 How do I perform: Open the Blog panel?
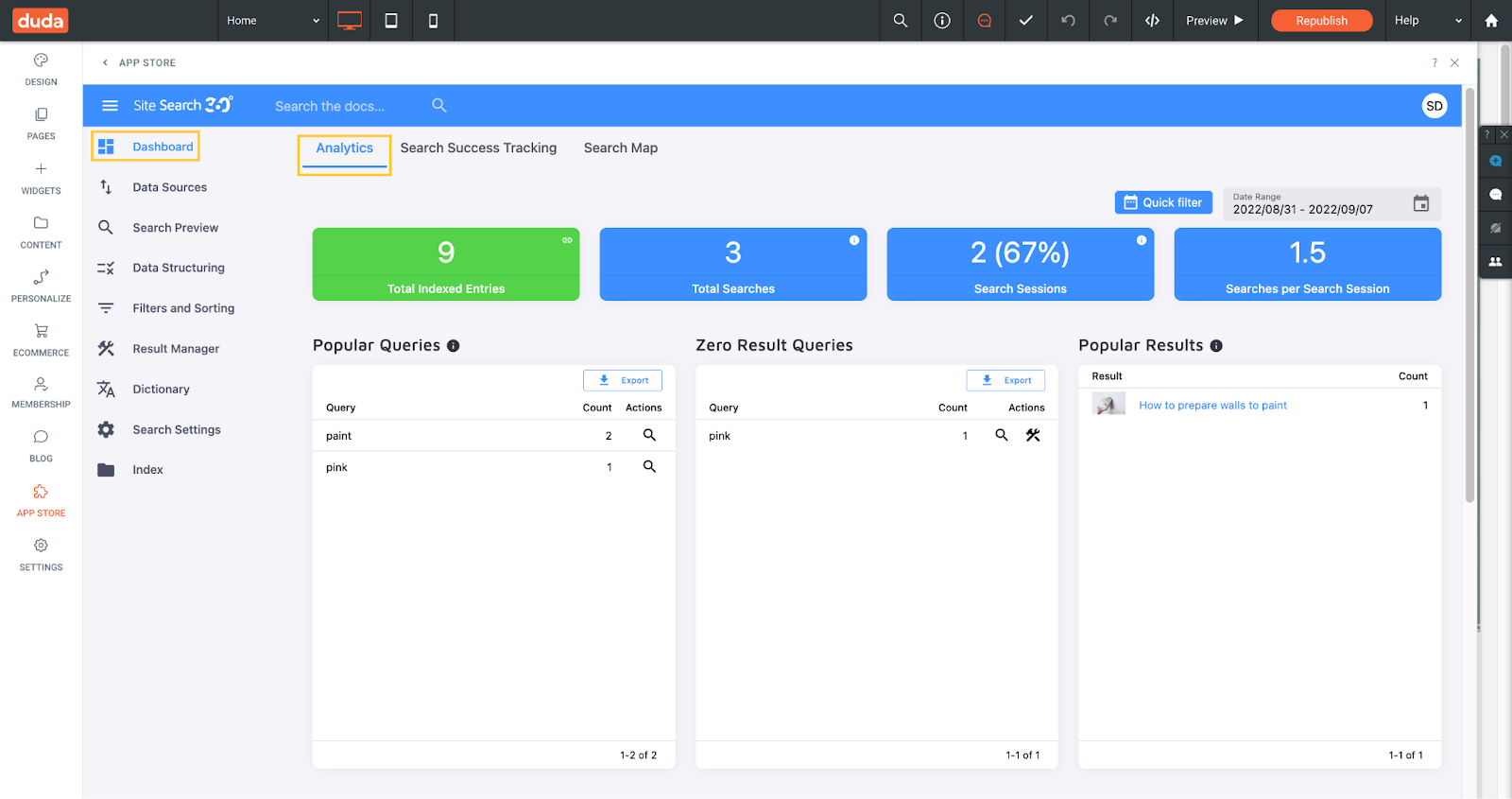[41, 446]
